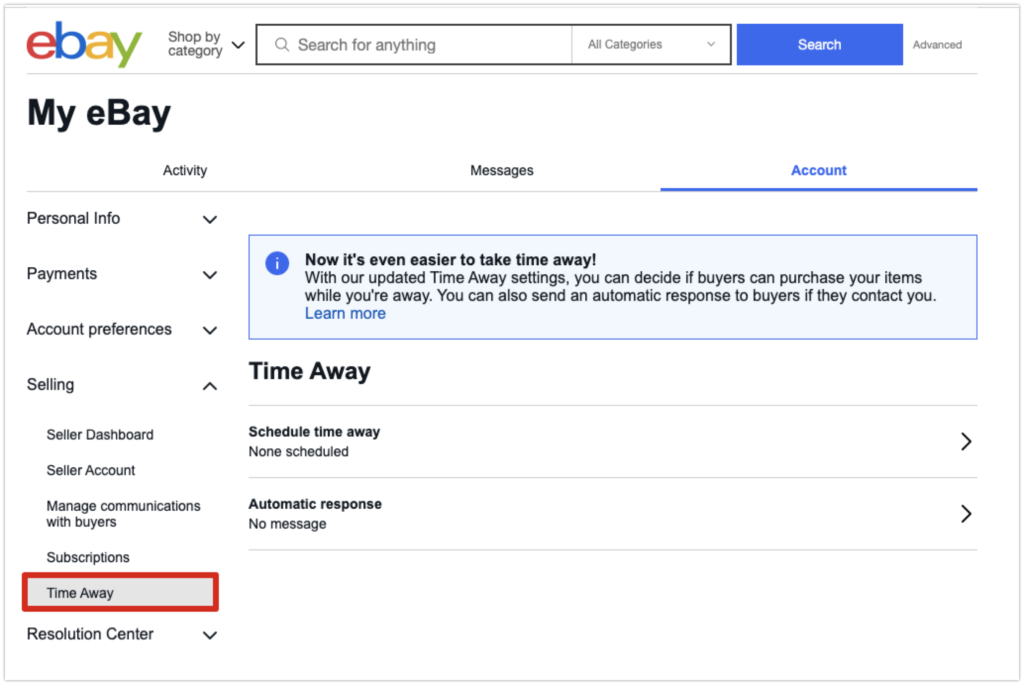Expand the Payments section

coord(210,274)
